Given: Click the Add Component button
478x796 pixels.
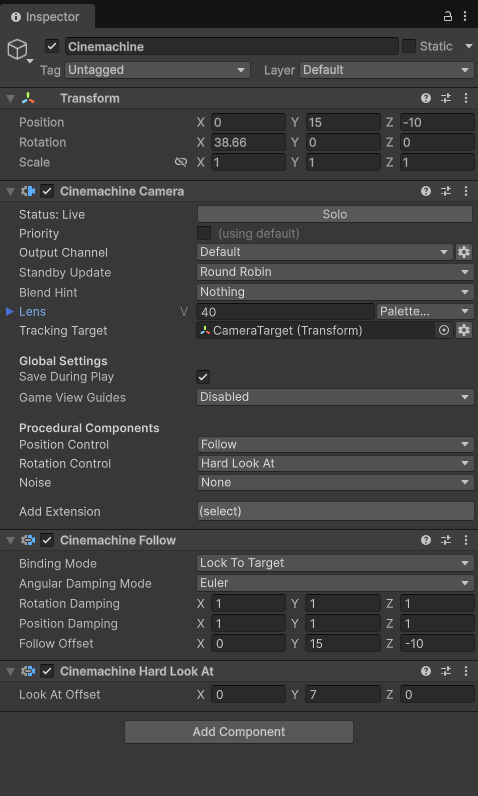Looking at the screenshot, I should [239, 732].
